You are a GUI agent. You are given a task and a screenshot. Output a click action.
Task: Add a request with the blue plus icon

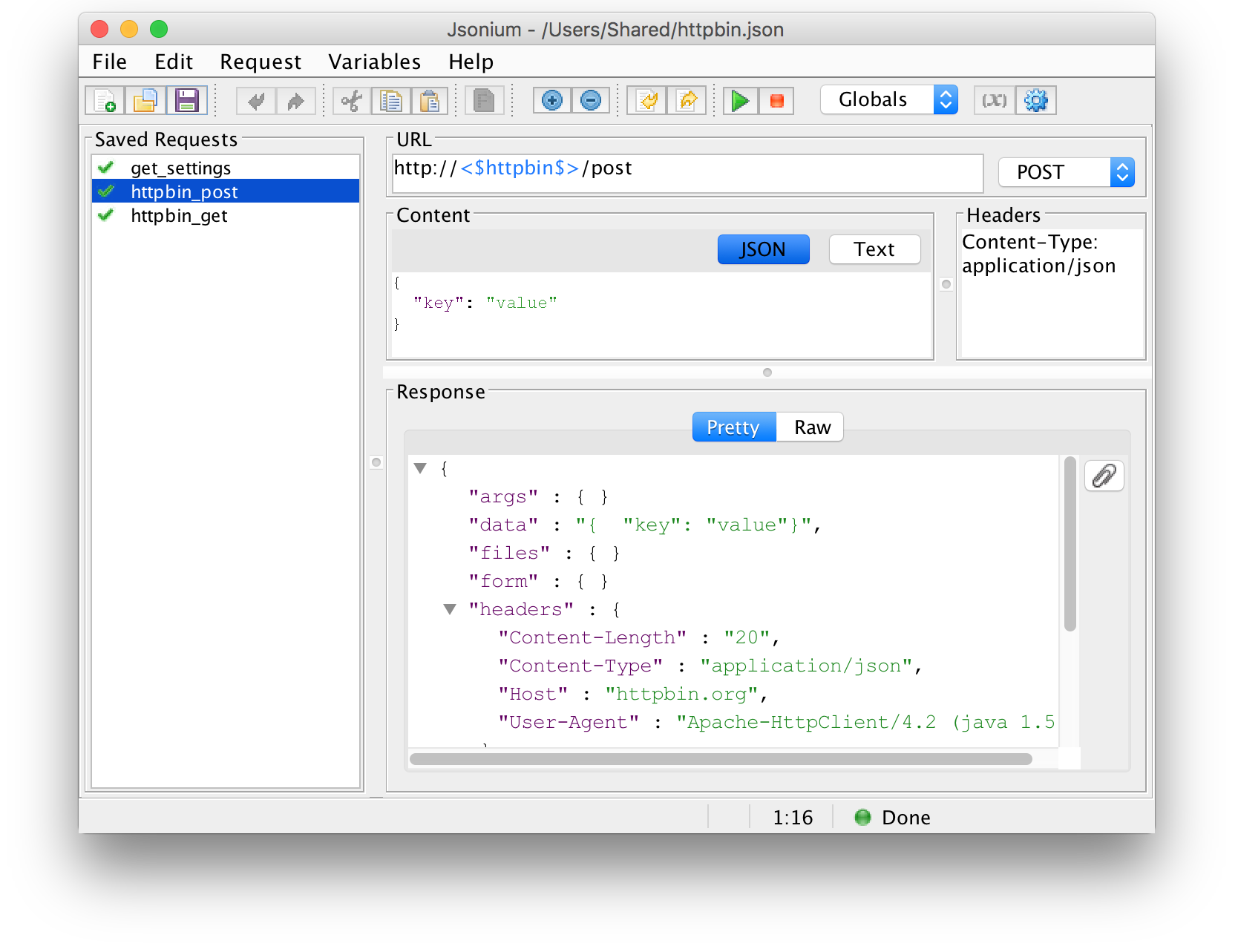click(x=552, y=100)
